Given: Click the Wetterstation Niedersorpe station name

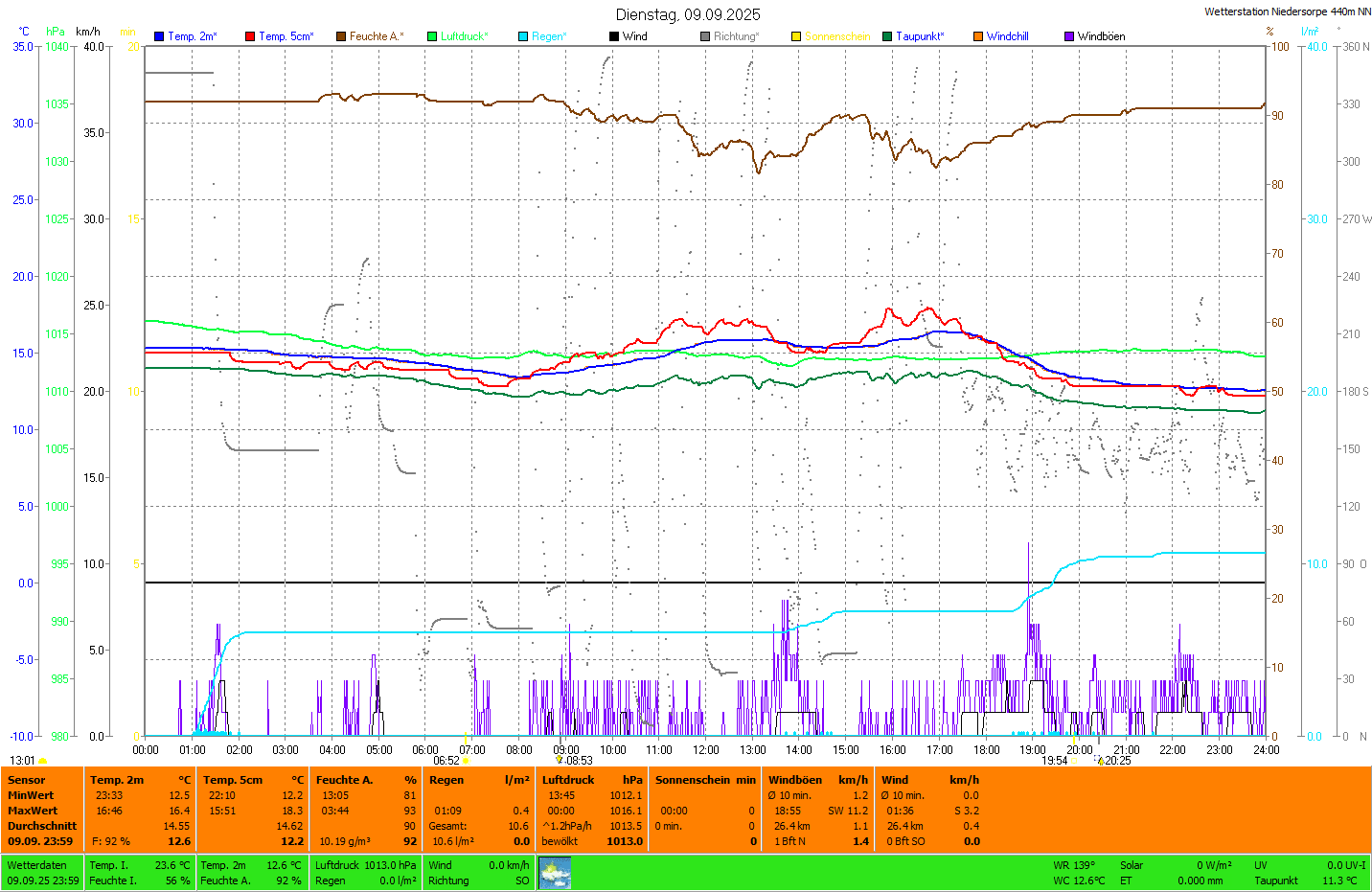Looking at the screenshot, I should (1287, 11).
